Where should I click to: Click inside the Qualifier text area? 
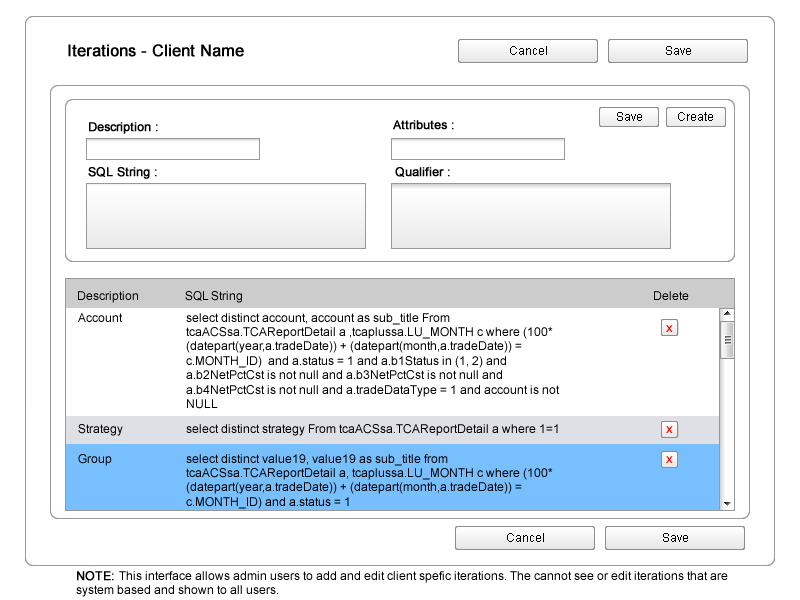click(x=530, y=215)
